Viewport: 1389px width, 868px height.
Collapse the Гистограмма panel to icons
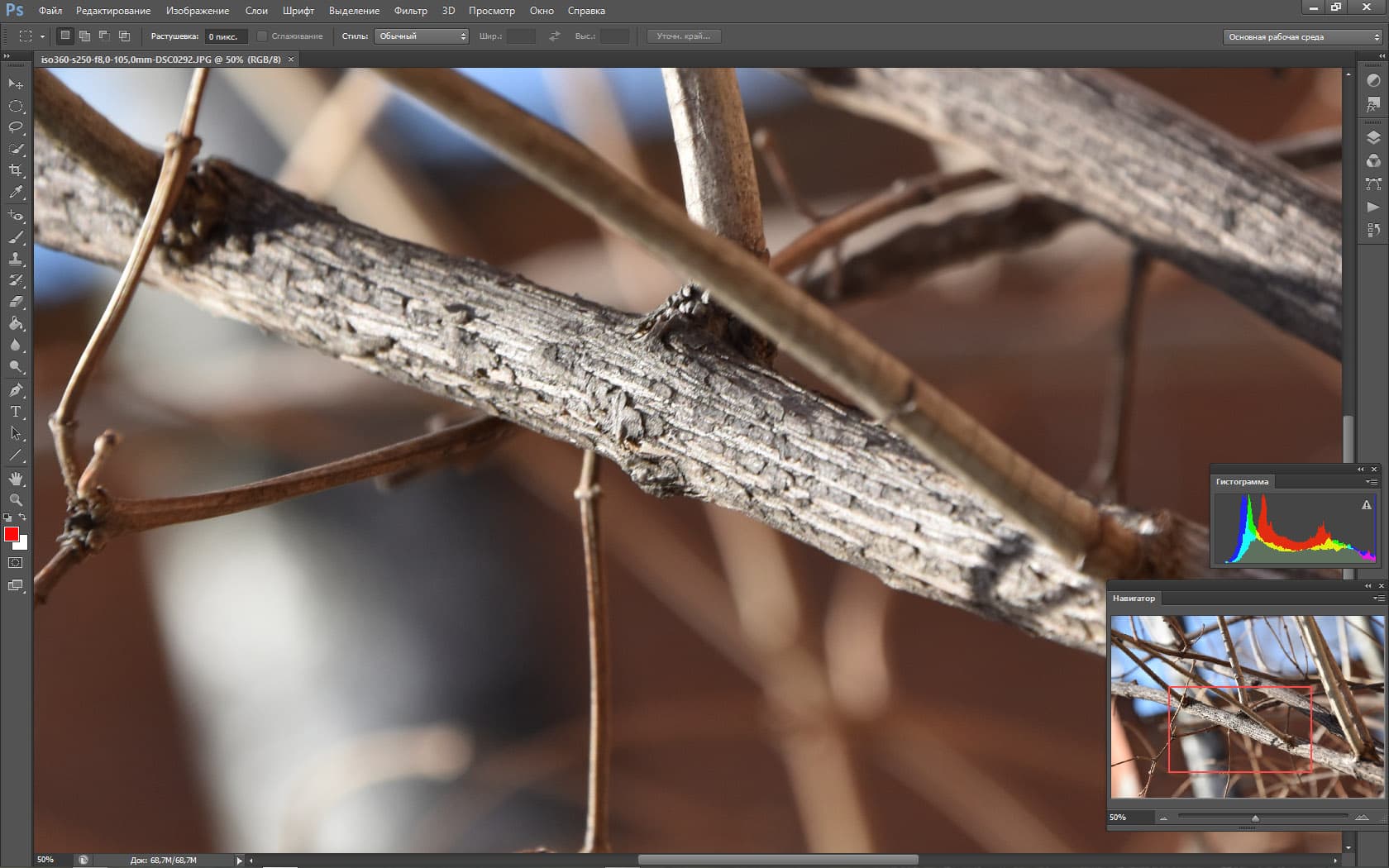(x=1361, y=470)
